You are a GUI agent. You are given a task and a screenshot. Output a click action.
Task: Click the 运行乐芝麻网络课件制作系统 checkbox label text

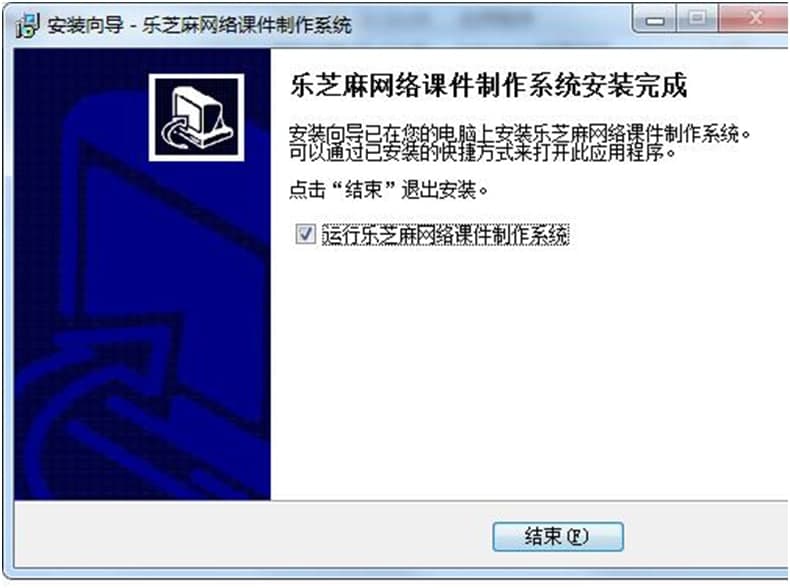pos(445,235)
